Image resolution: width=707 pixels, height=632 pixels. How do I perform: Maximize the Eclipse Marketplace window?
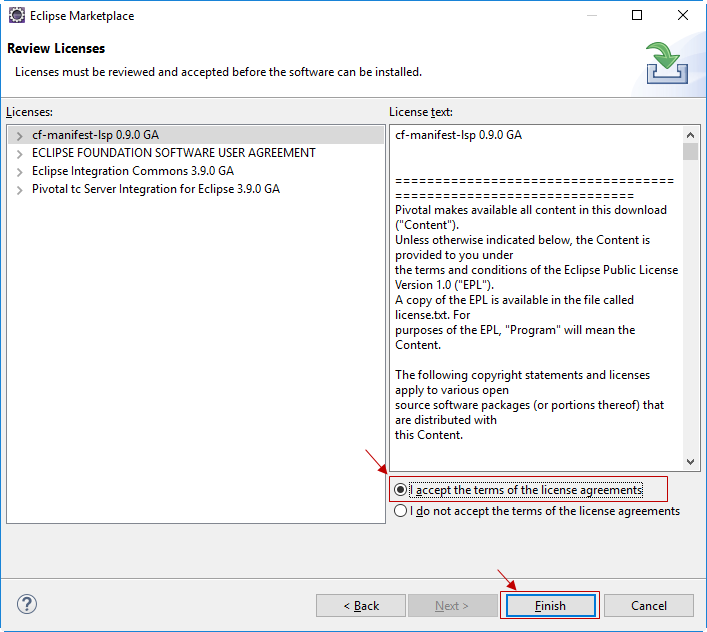pyautogui.click(x=637, y=15)
